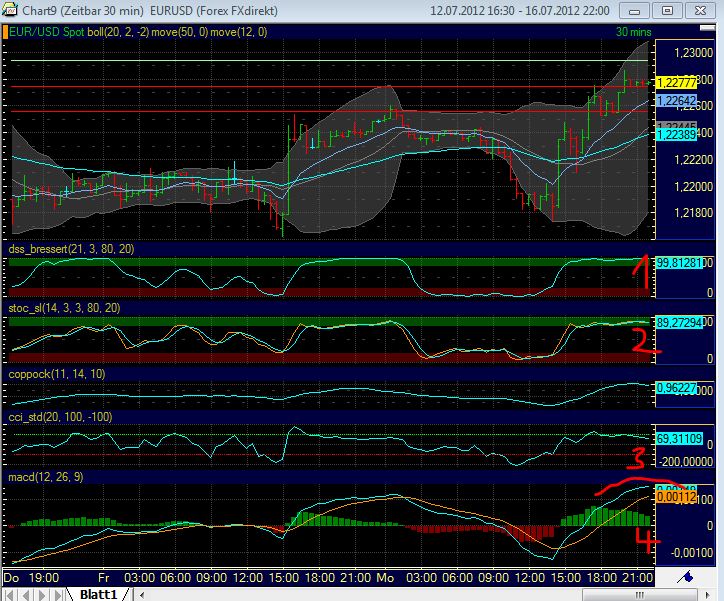
Task: Click the 'cci_std(20, 100, -100)' panel label
Action: [x=60, y=417]
